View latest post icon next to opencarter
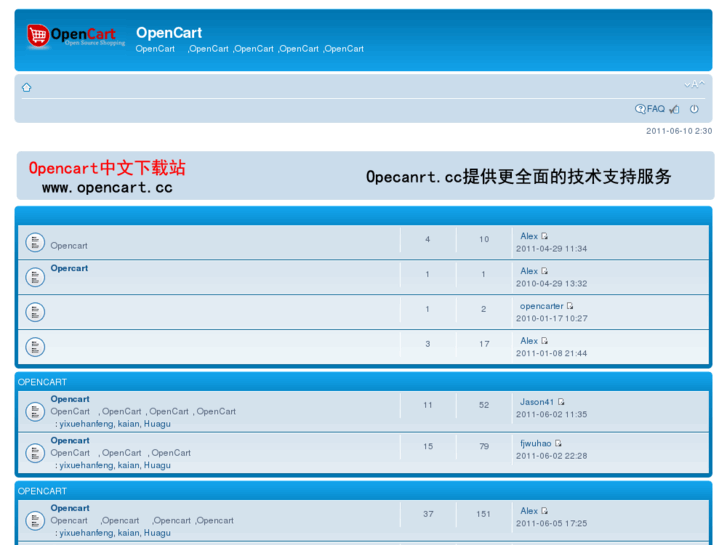This screenshot has width=727, height=545. coord(570,306)
